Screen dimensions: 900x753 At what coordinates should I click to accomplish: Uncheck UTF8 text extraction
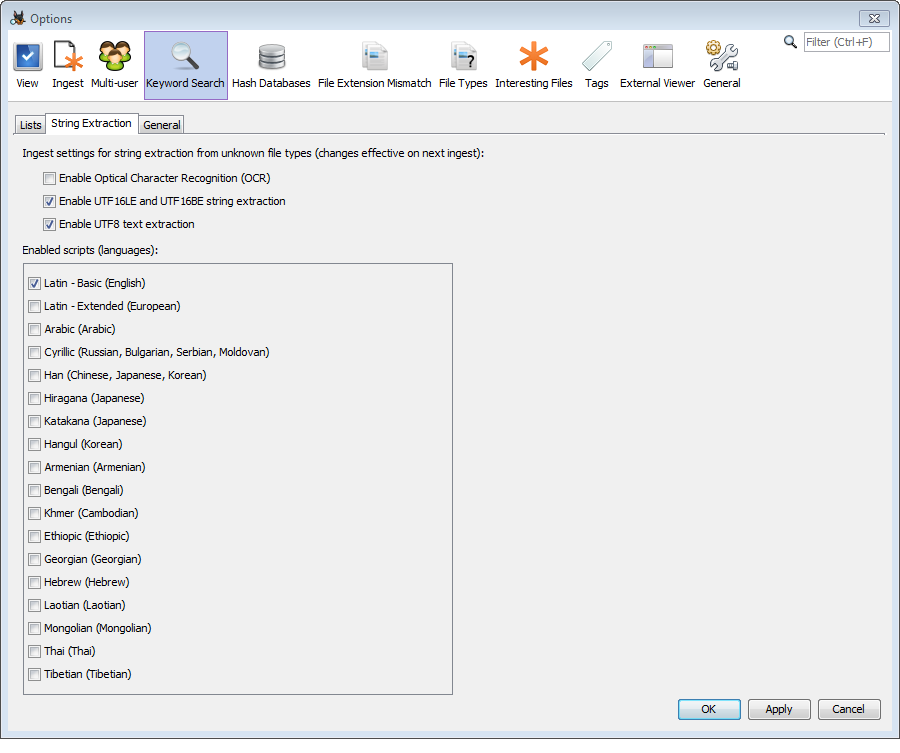pyautogui.click(x=49, y=224)
